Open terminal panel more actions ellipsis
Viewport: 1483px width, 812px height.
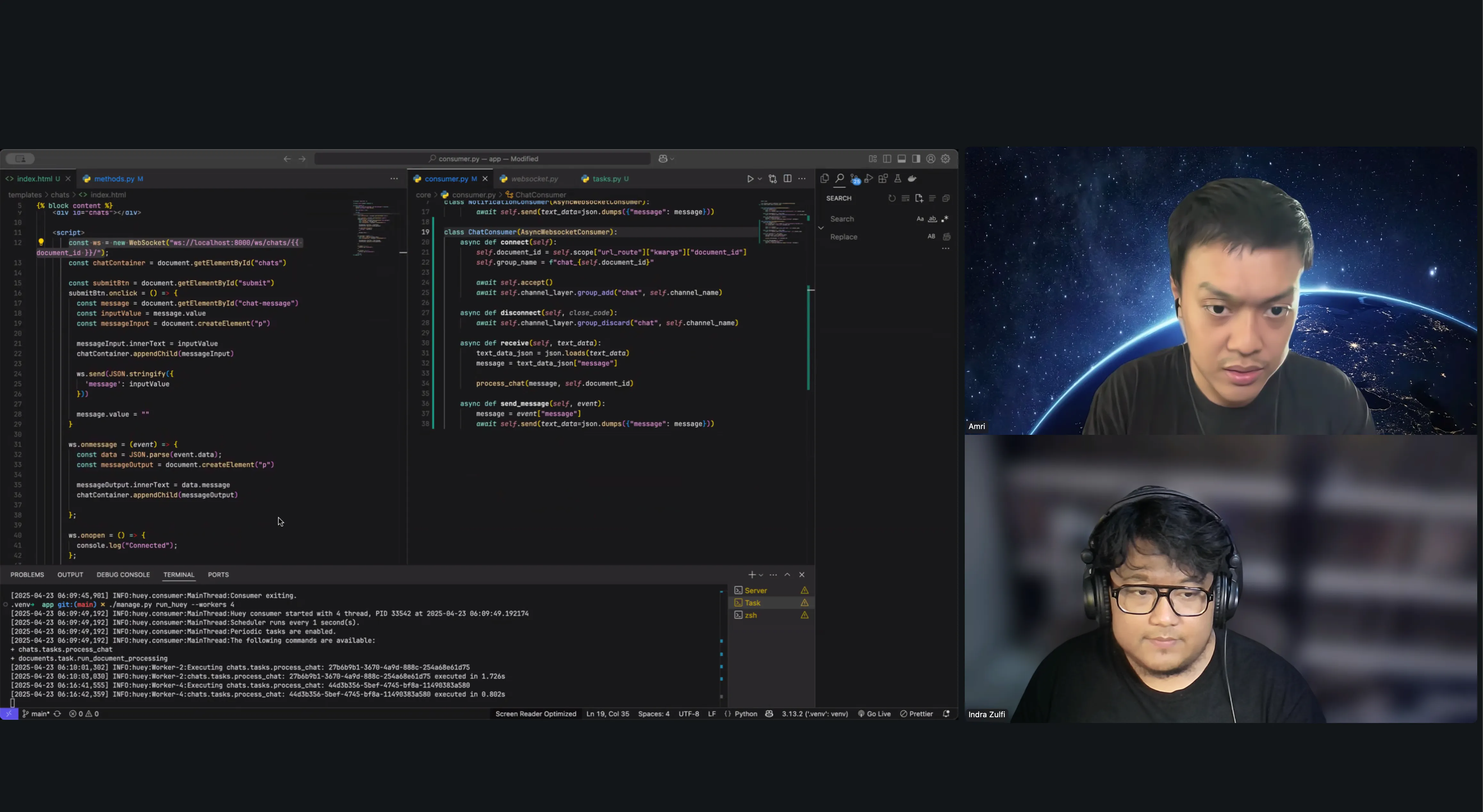[x=773, y=575]
